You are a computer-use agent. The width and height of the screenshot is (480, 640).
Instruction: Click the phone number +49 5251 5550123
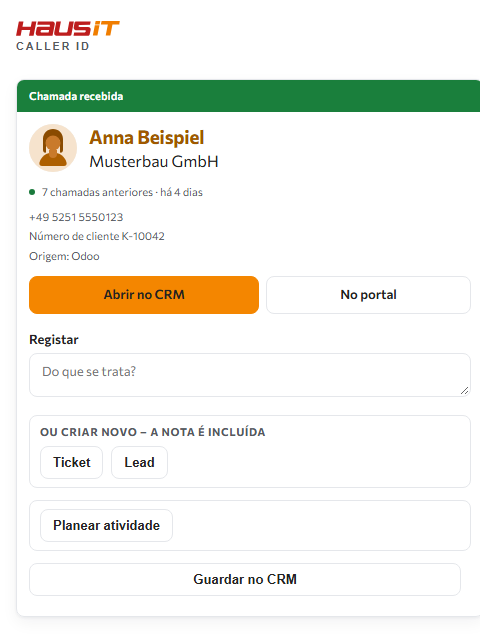point(76,217)
